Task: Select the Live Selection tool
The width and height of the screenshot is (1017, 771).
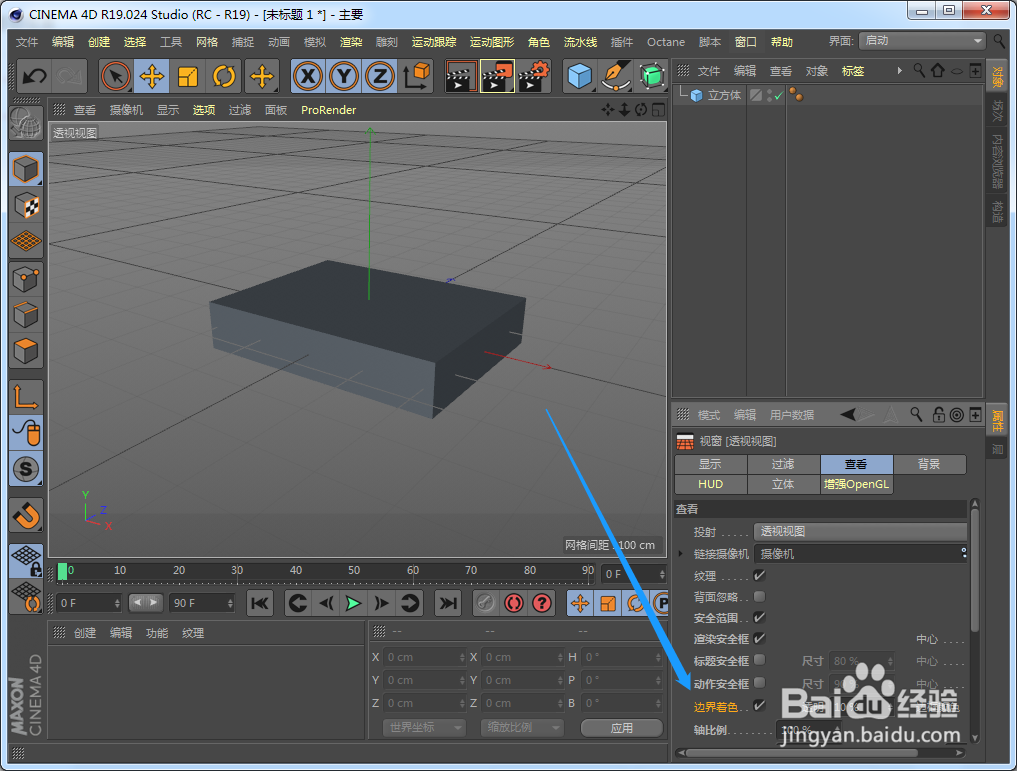Action: pyautogui.click(x=115, y=76)
